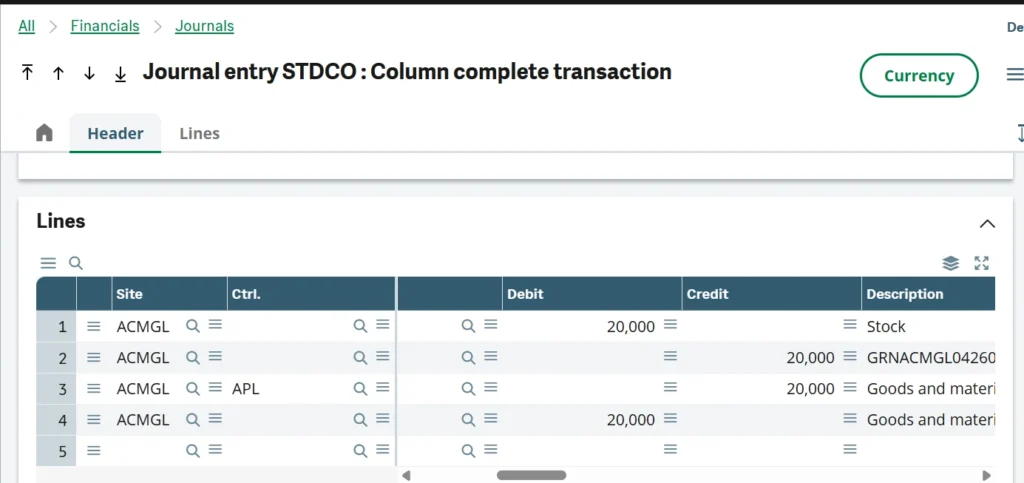Open the Financials breadcrumb link

coord(105,26)
